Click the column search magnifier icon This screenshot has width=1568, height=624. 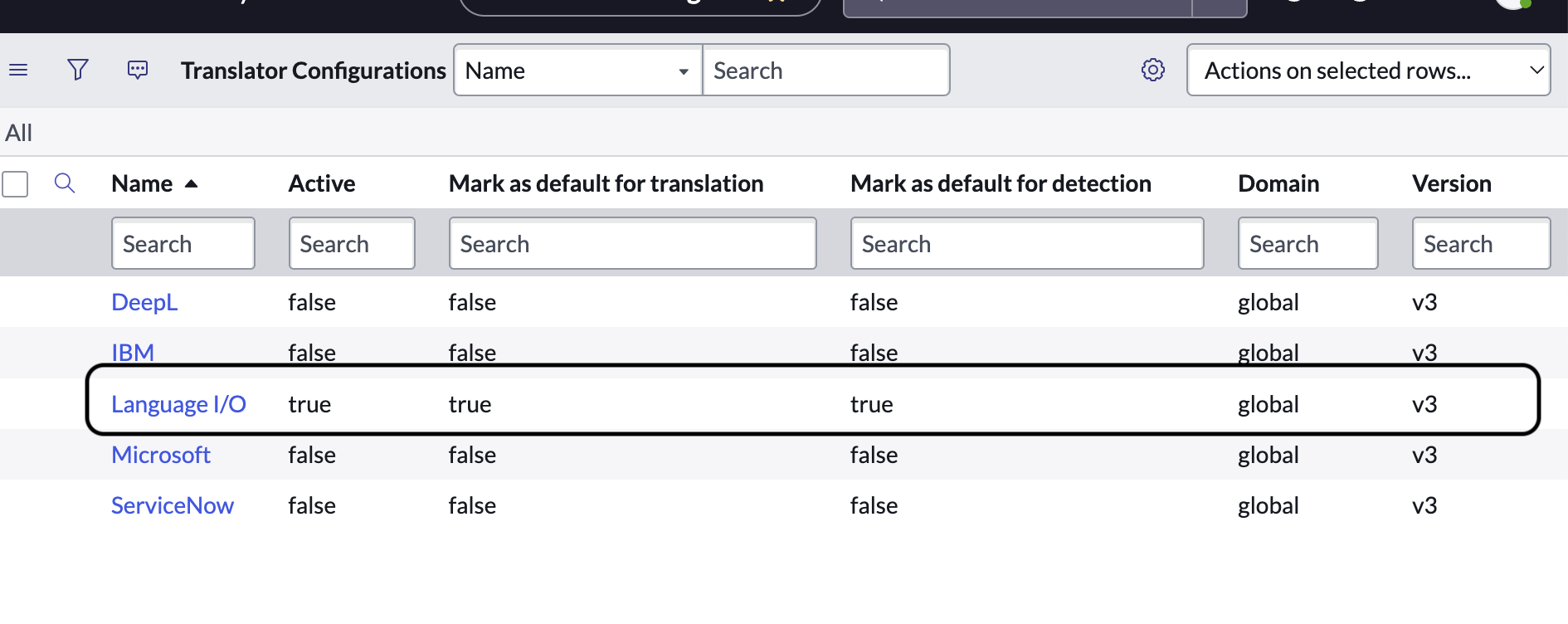click(65, 183)
